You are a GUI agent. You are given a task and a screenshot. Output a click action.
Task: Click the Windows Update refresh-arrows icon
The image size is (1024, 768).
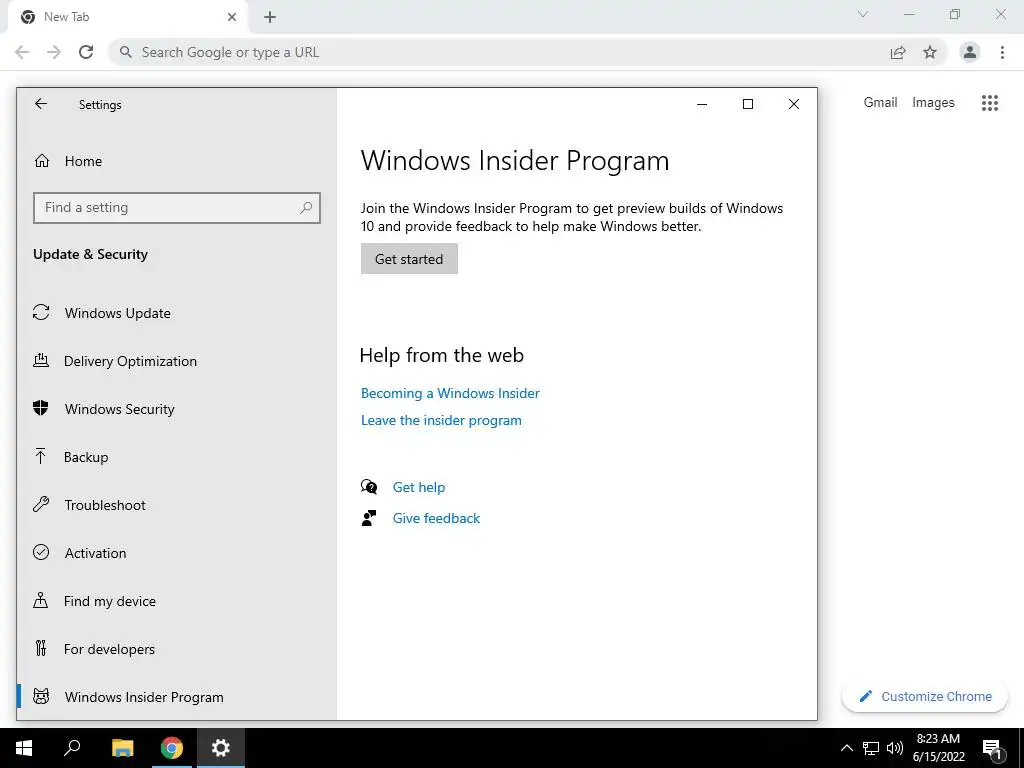click(x=41, y=313)
